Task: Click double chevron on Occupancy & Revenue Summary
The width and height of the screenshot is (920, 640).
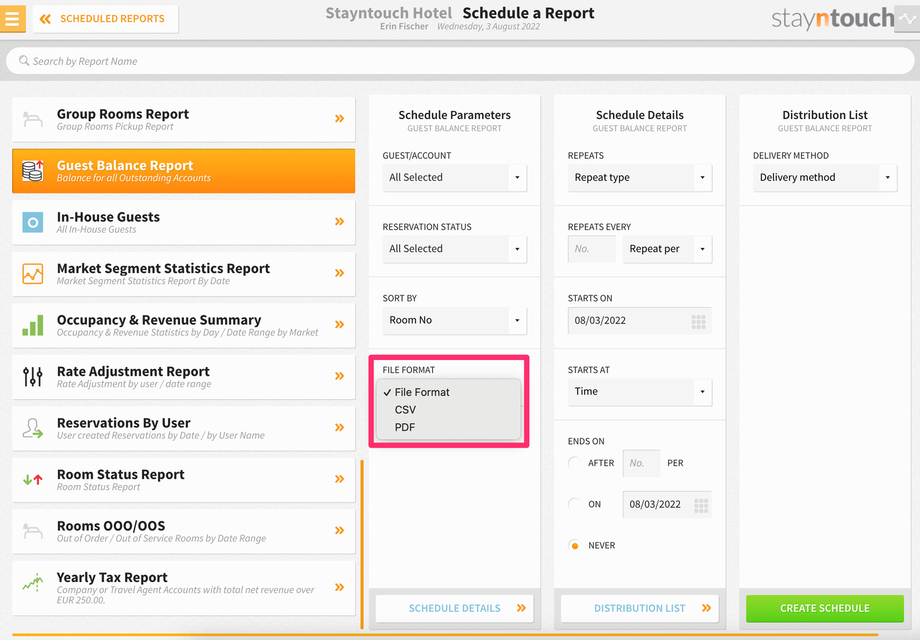Action: [339, 324]
